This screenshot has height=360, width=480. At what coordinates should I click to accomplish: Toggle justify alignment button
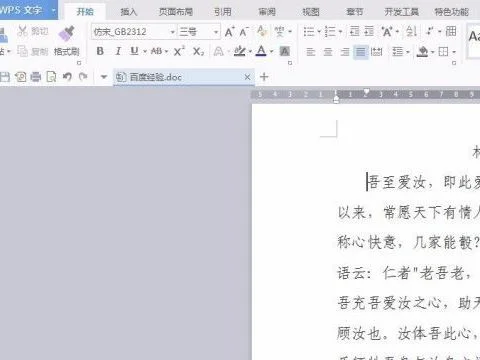[361, 52]
